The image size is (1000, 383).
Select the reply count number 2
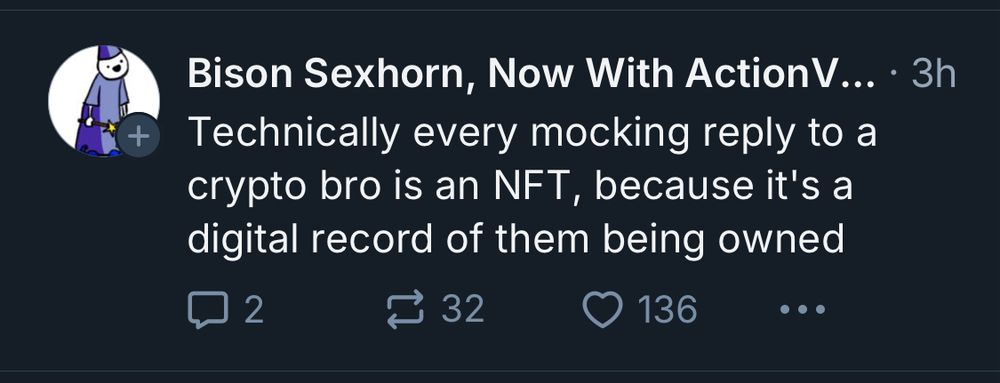point(253,310)
